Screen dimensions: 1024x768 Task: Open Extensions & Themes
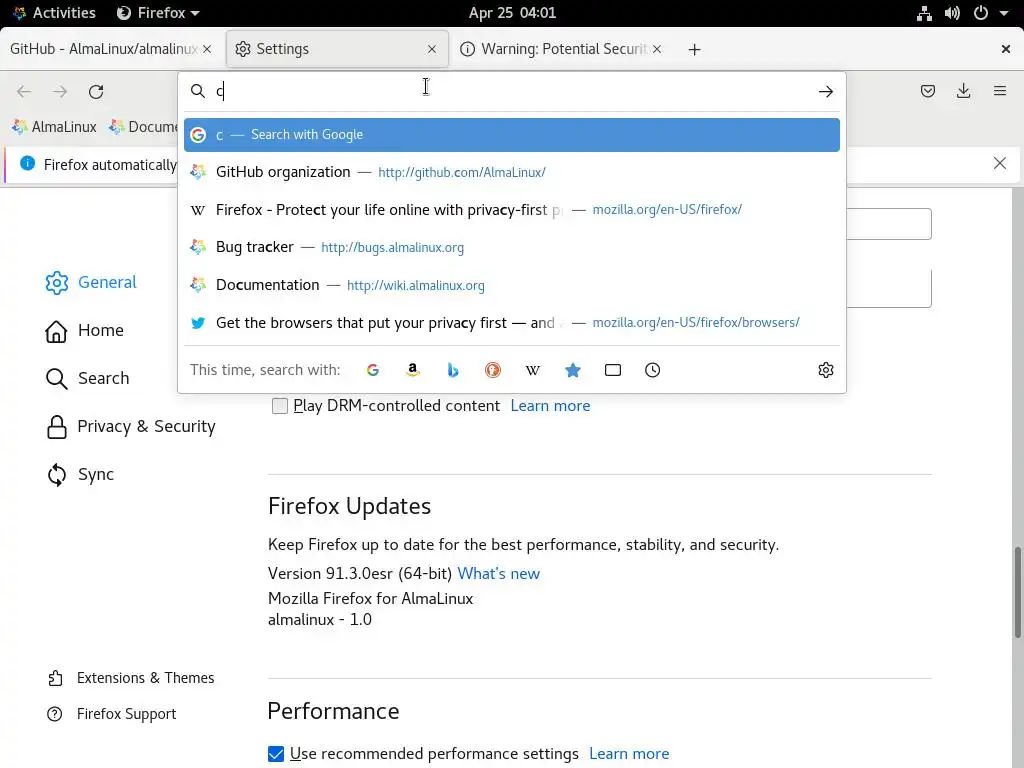pos(131,679)
